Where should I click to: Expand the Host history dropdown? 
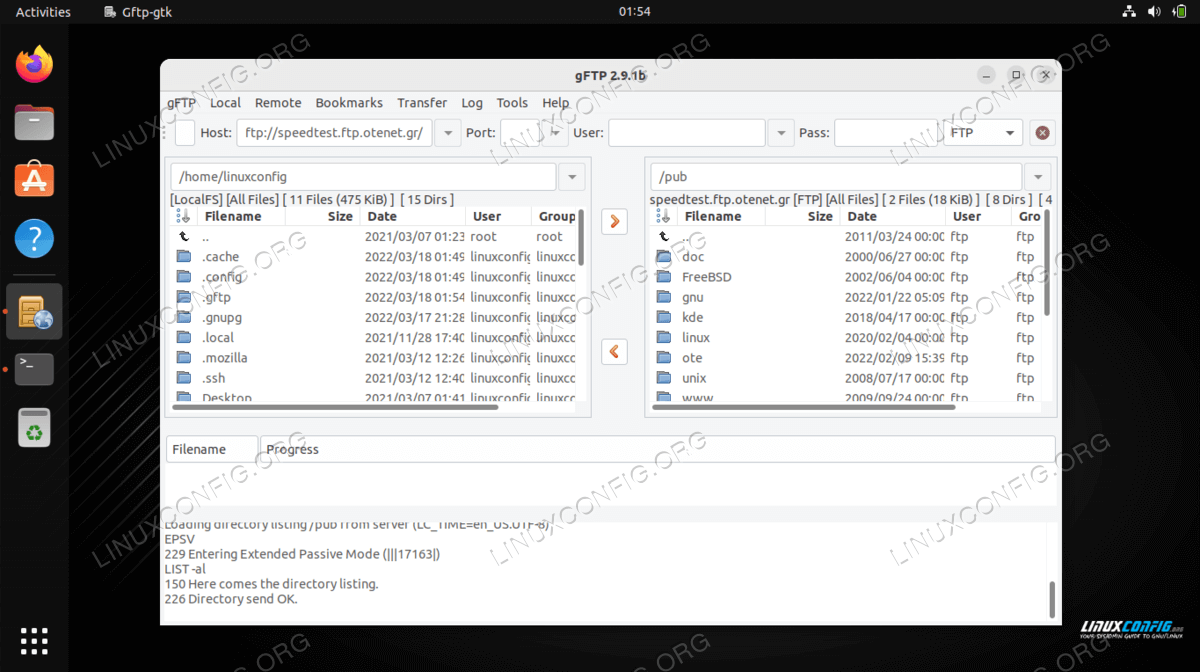tap(447, 133)
